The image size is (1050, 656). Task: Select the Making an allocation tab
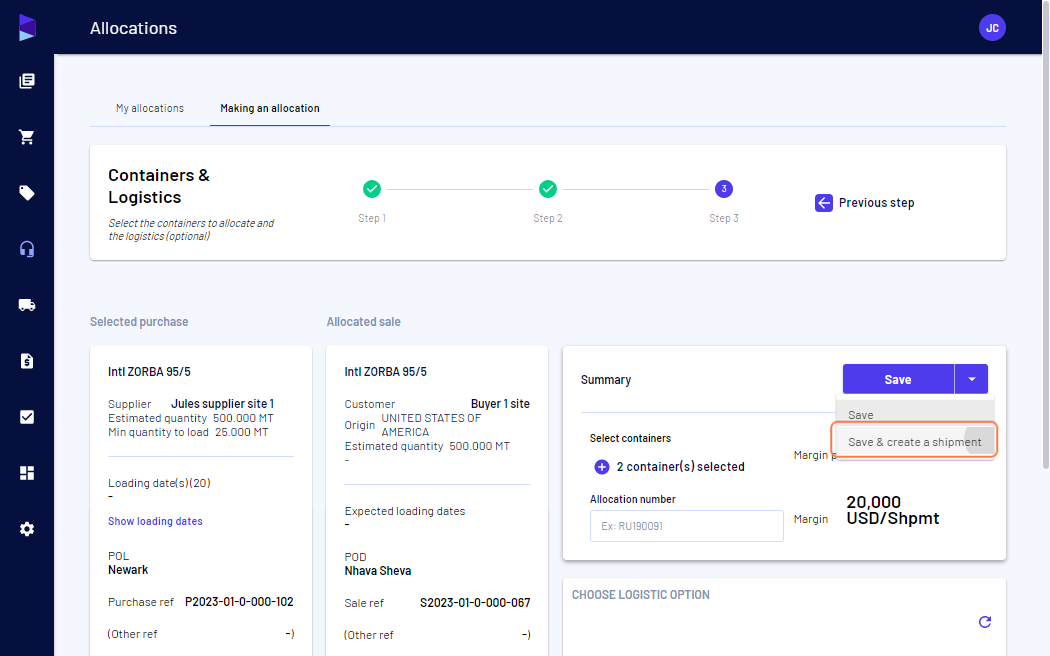(270, 108)
